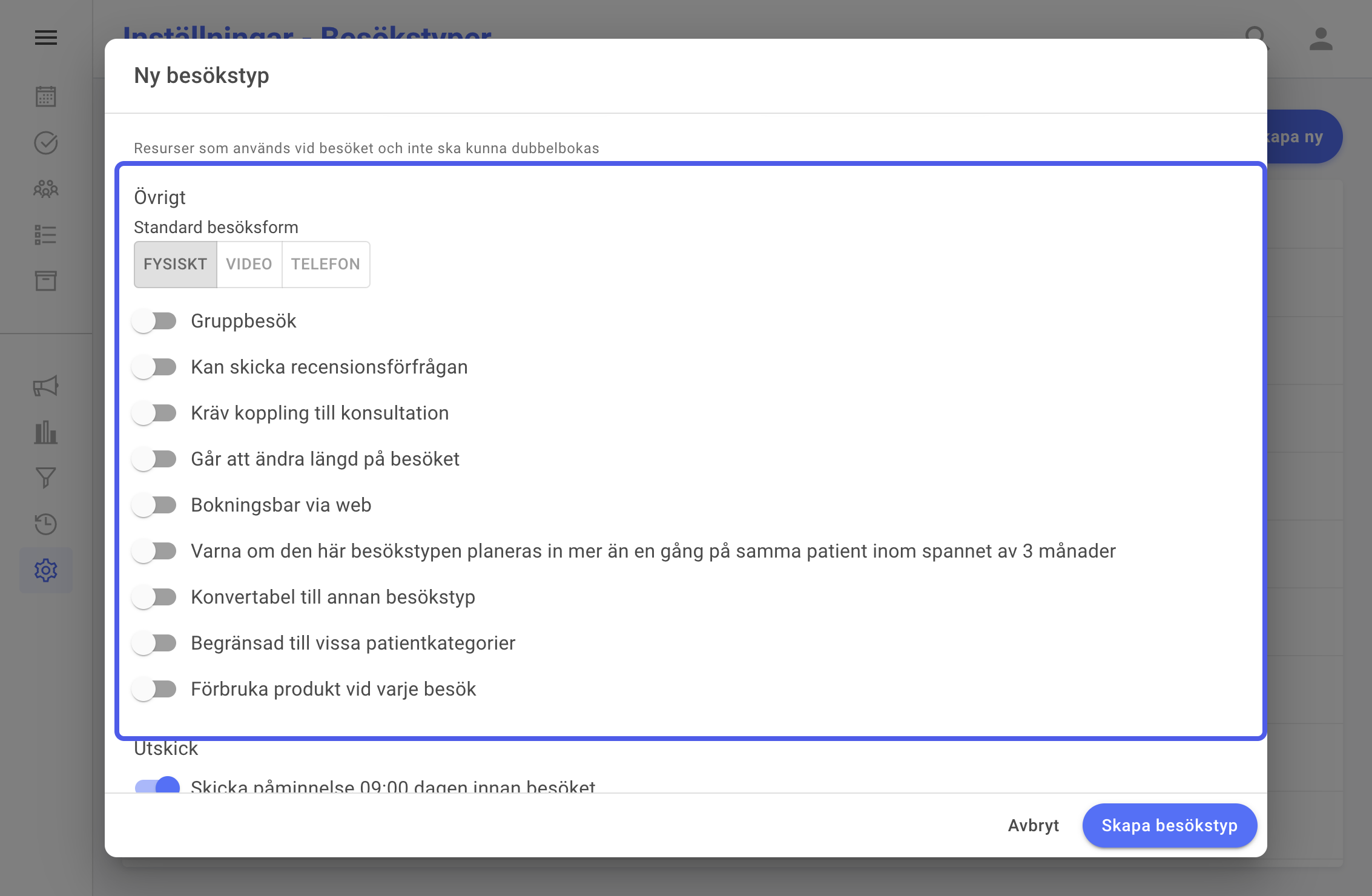Image resolution: width=1372 pixels, height=896 pixels.
Task: Open the megaphone marketing icon
Action: click(46, 386)
